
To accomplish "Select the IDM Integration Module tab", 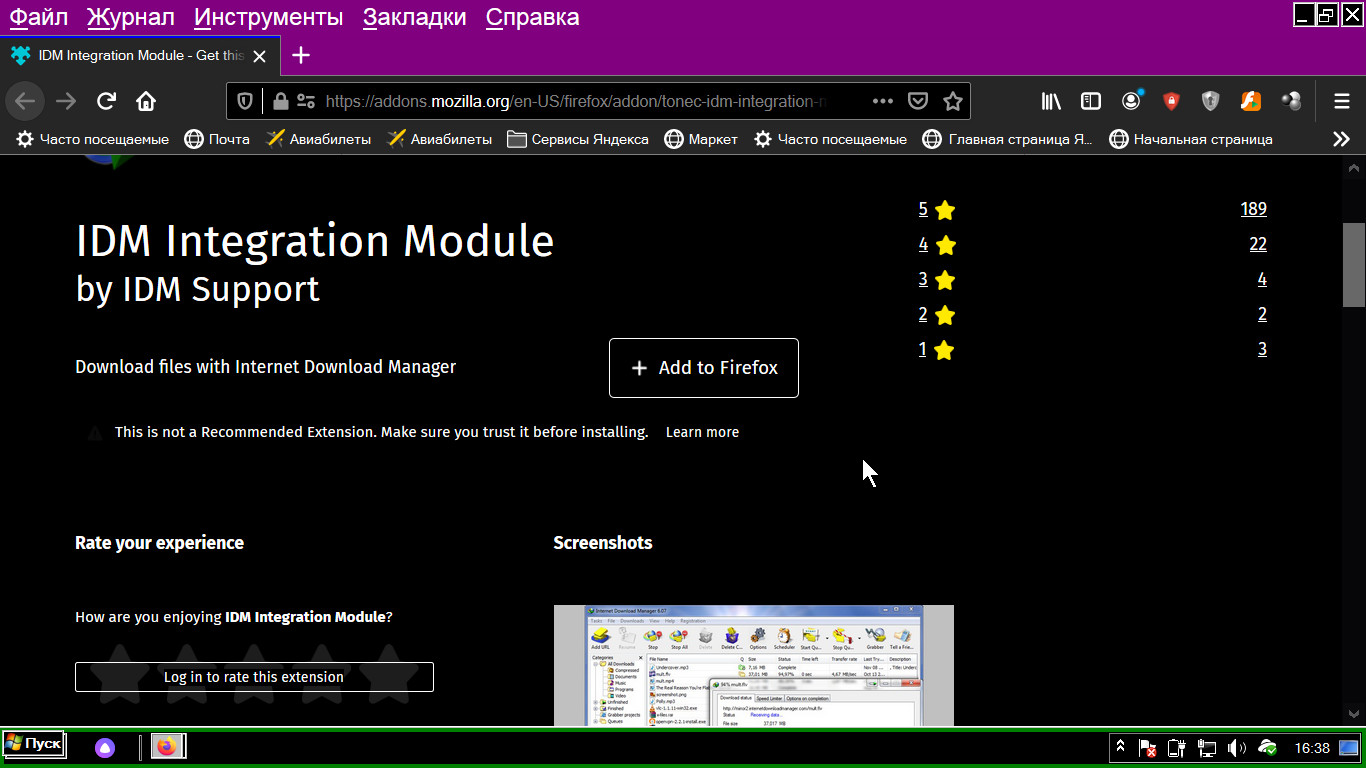I will click(x=140, y=56).
